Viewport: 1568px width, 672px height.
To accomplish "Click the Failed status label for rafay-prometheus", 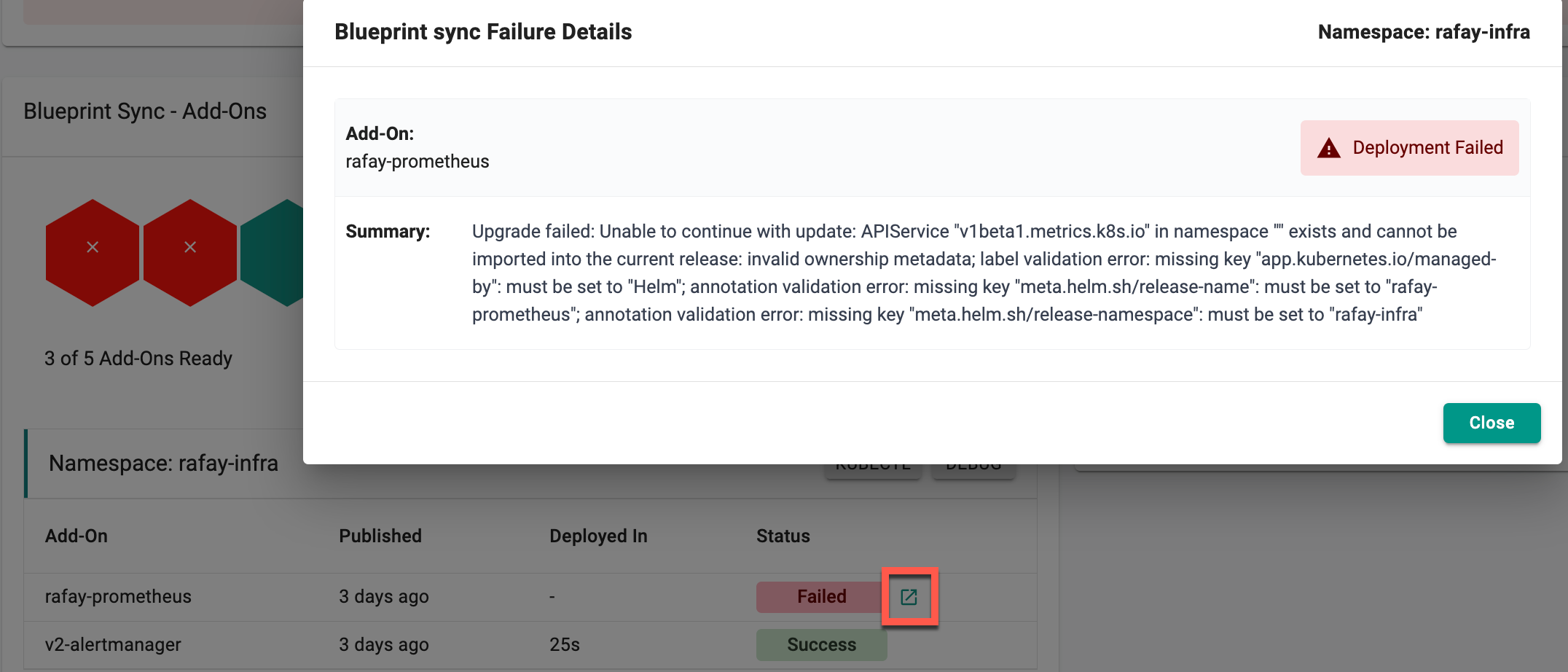I will click(821, 597).
